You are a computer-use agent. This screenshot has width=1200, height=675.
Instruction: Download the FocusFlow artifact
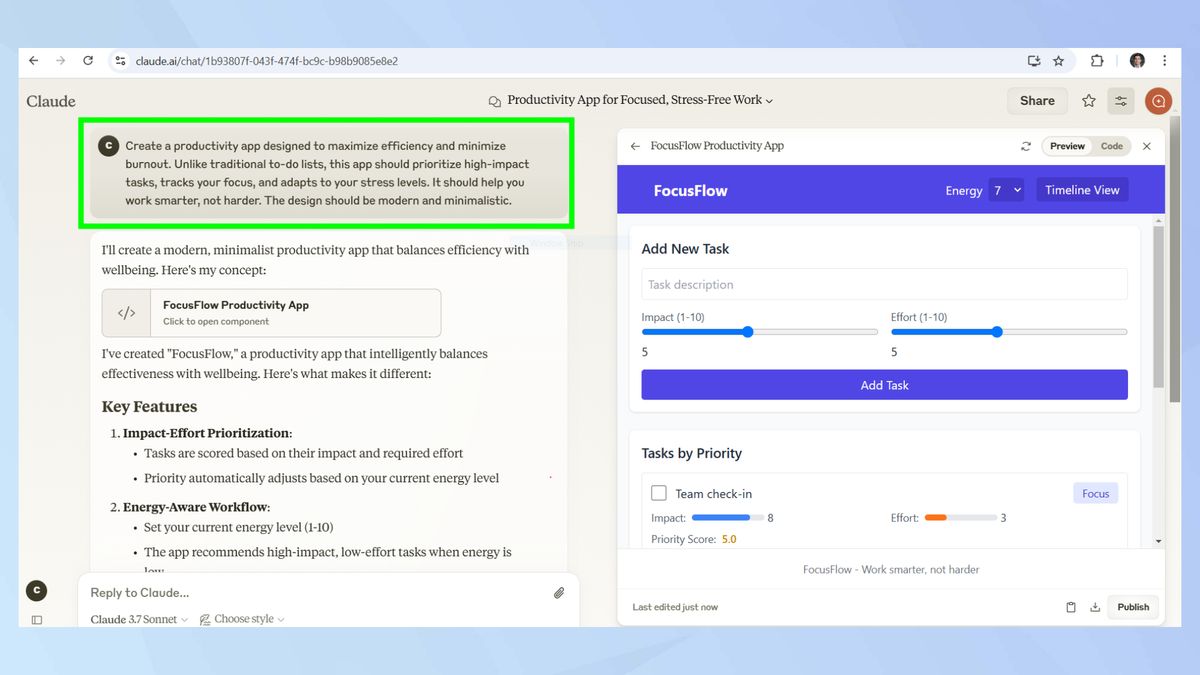click(1096, 607)
